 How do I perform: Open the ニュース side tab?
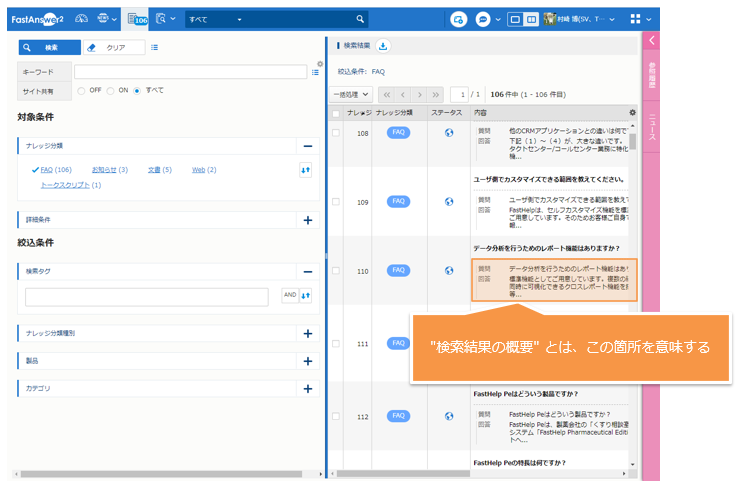651,127
